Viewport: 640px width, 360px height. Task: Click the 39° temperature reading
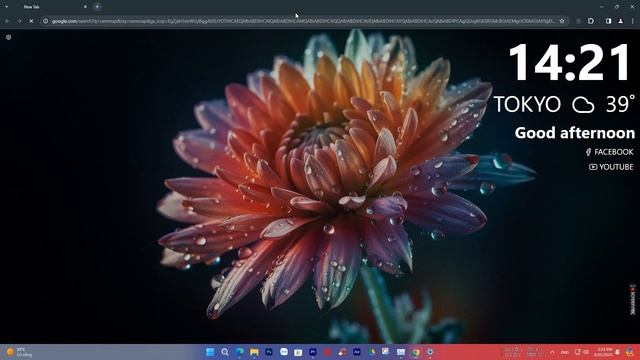click(x=620, y=104)
